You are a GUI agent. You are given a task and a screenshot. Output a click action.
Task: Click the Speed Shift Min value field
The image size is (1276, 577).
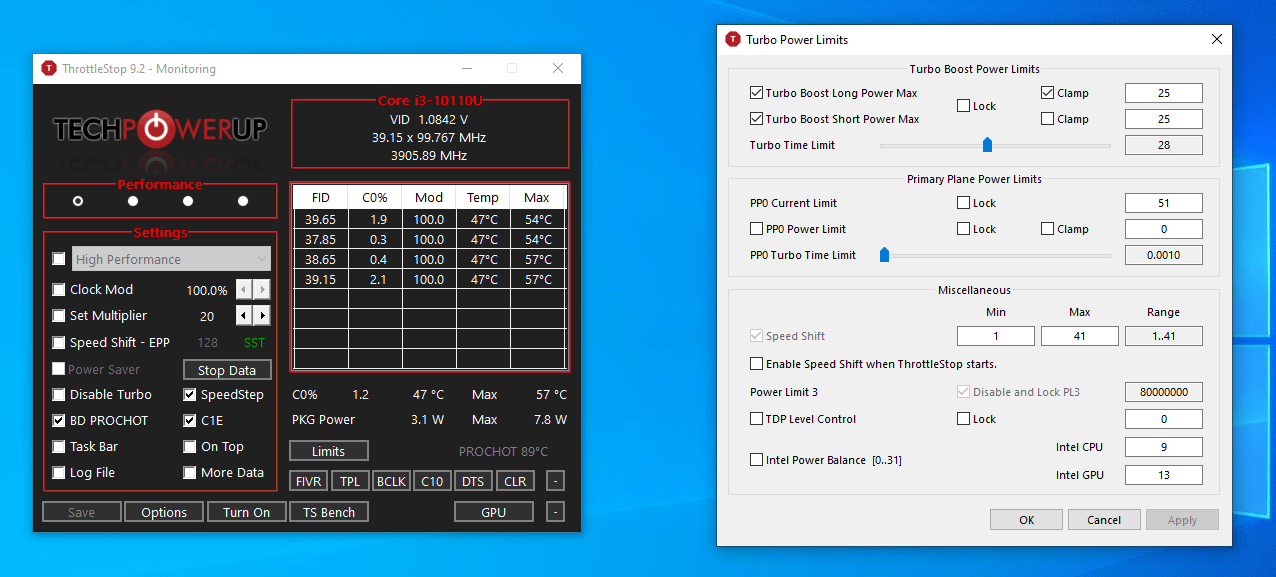point(996,336)
